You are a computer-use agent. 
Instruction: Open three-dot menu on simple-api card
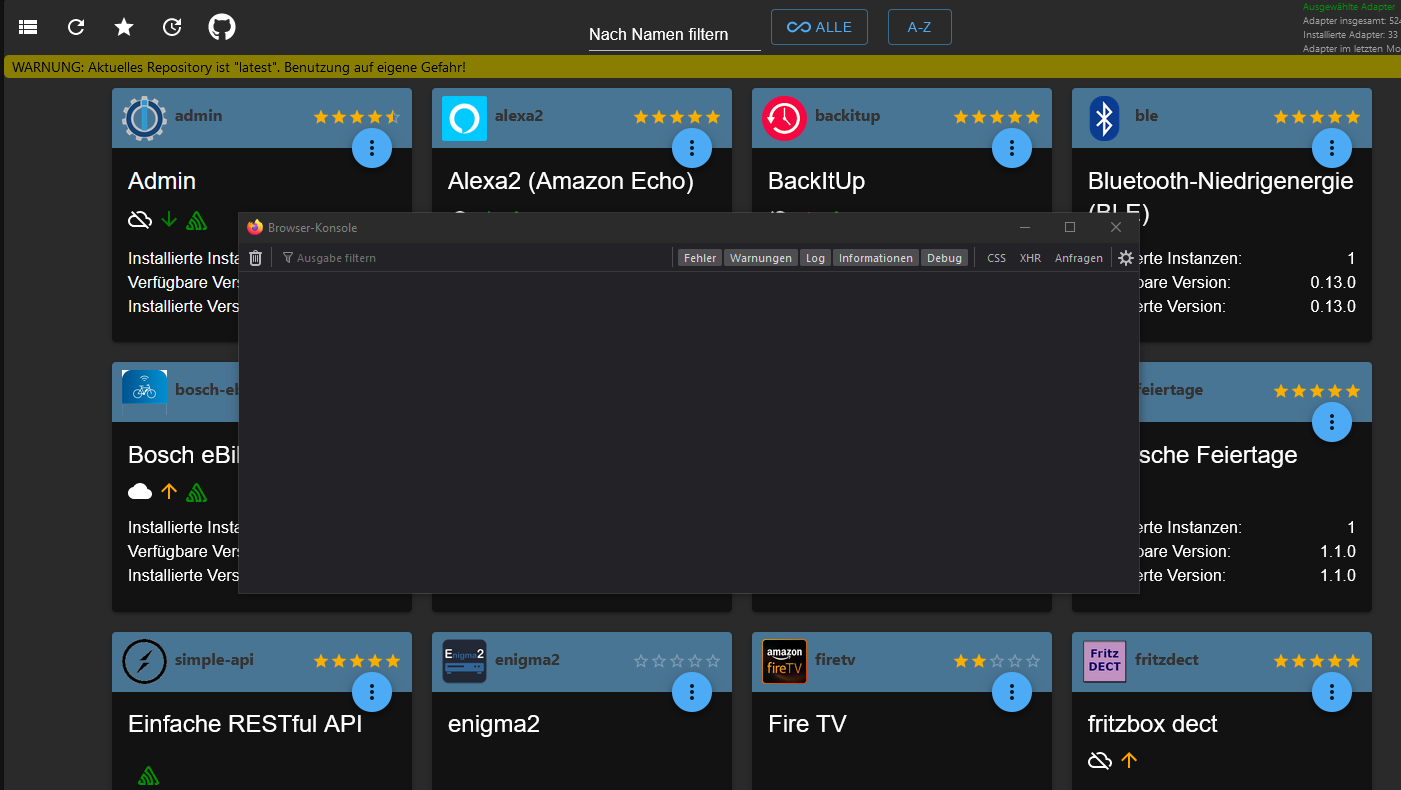point(372,691)
